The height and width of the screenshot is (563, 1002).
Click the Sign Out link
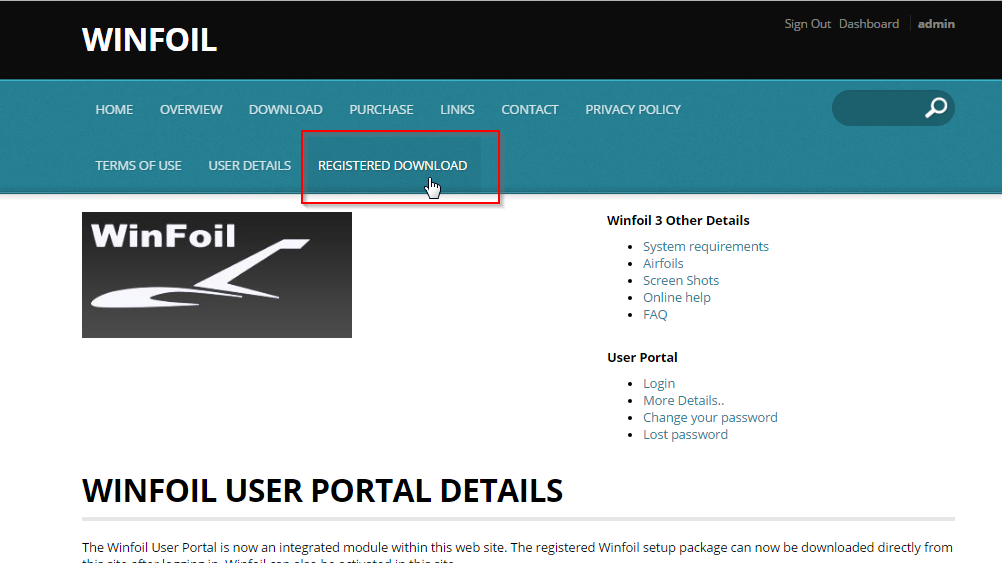tap(808, 24)
